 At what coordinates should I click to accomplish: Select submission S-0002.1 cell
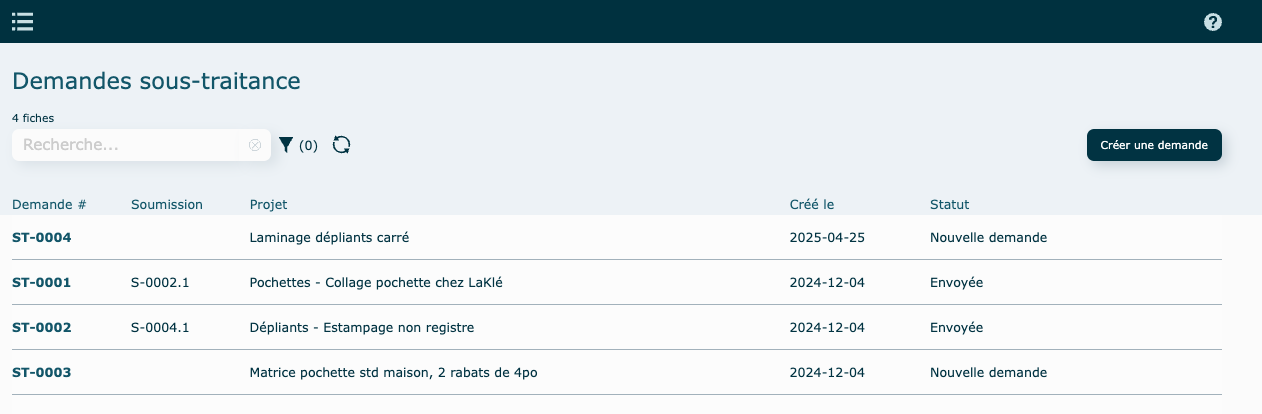coord(160,283)
